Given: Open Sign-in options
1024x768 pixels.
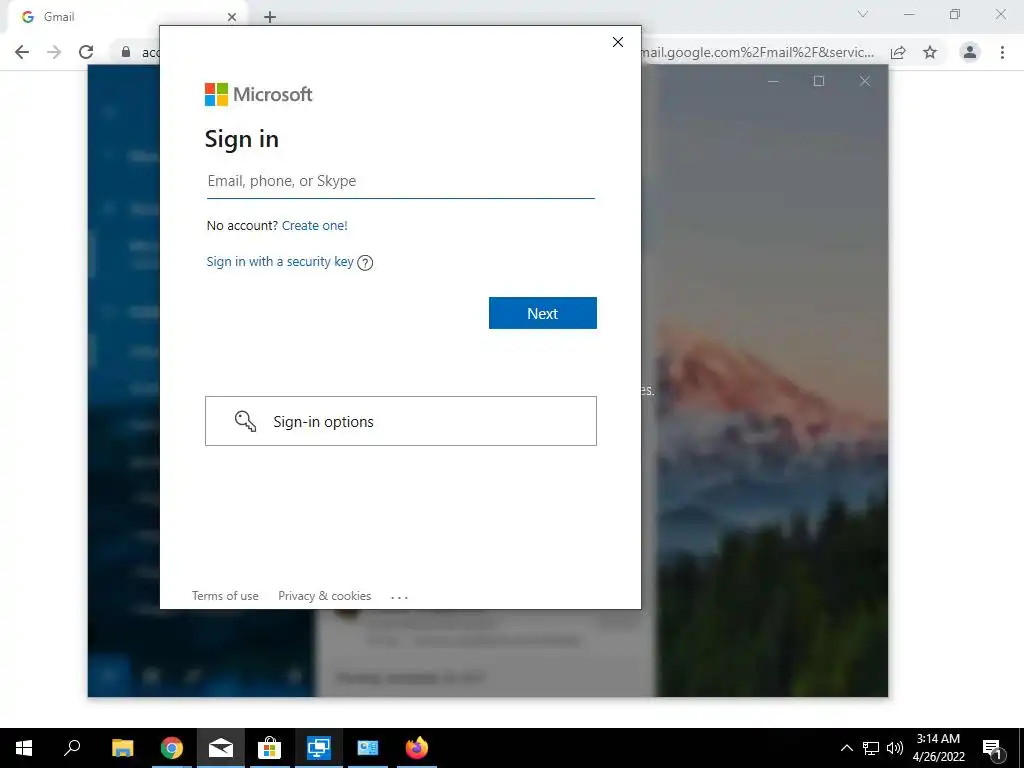Looking at the screenshot, I should (400, 421).
